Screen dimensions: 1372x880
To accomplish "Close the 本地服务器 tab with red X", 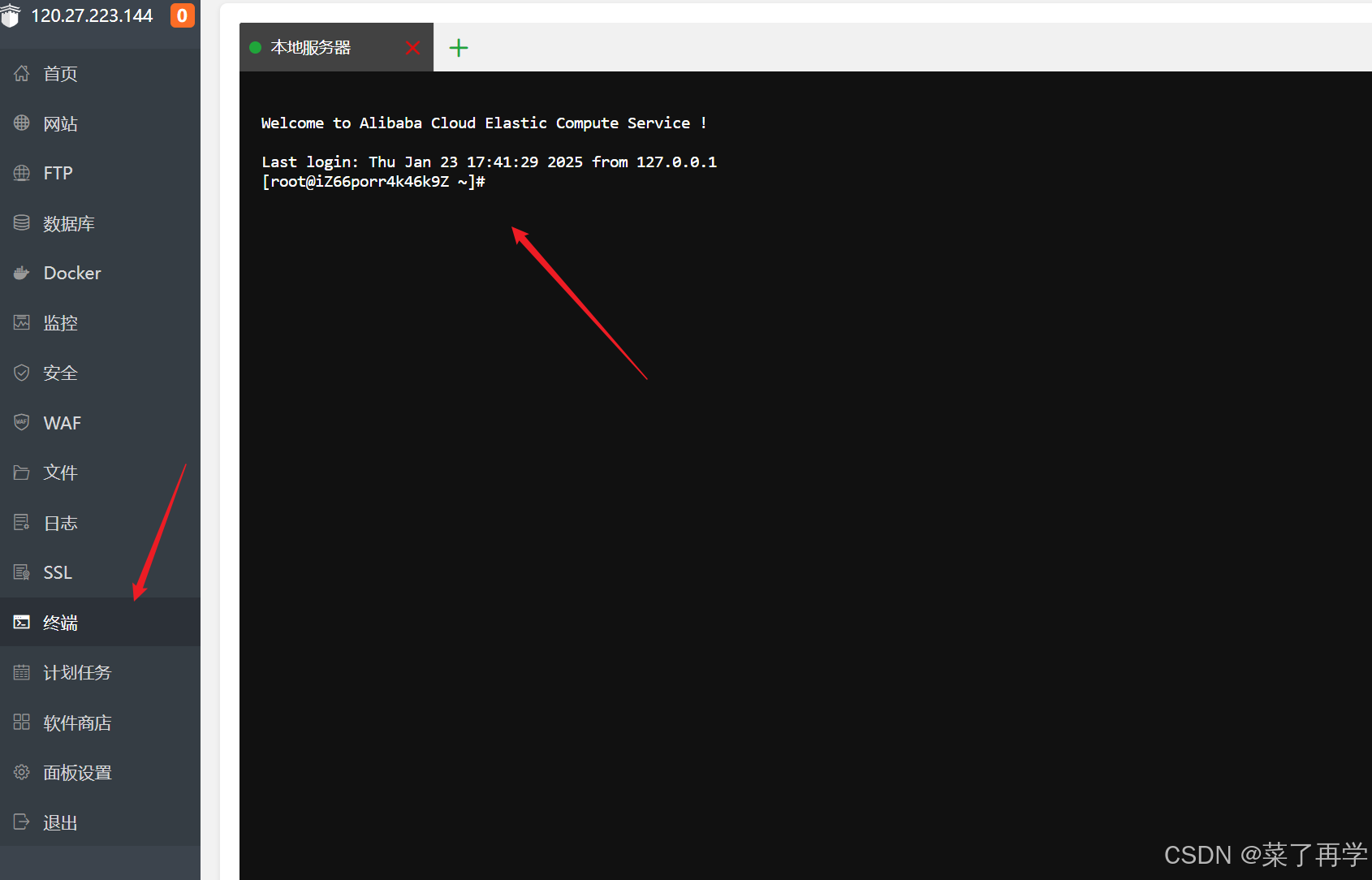I will tap(412, 48).
